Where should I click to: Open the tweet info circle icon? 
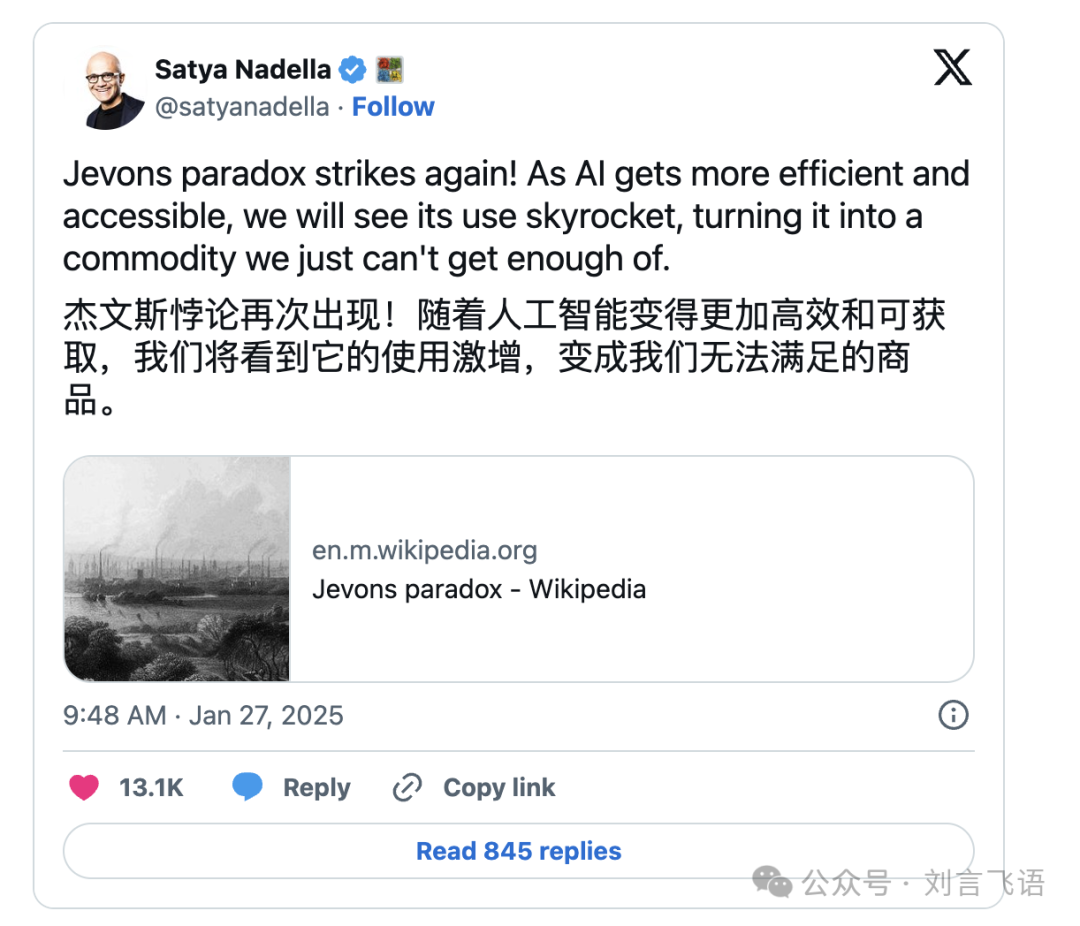(x=953, y=714)
